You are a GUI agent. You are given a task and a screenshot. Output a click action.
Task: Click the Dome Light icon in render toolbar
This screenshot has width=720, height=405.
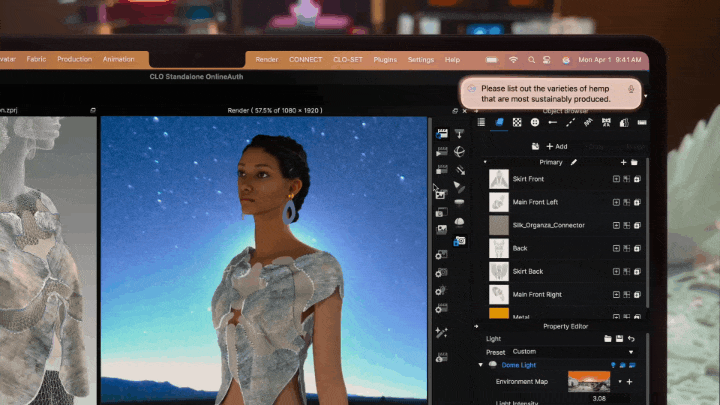tap(459, 222)
